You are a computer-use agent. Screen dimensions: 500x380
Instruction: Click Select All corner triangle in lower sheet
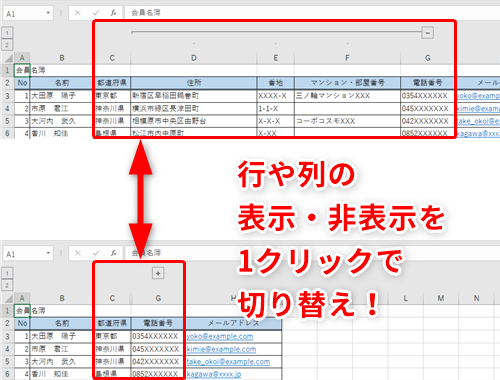[8, 298]
